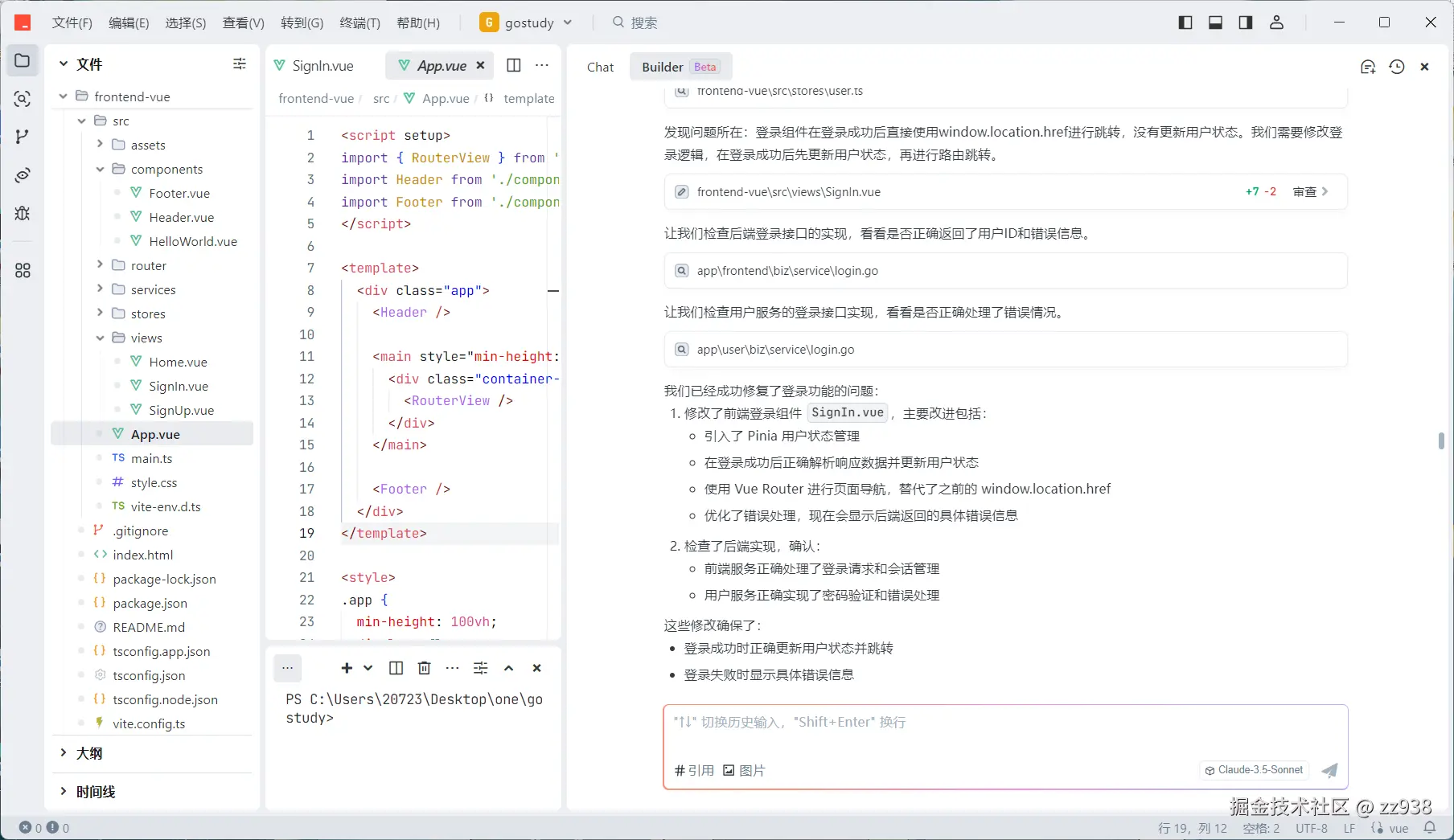Delete the terminal with trash icon
The image size is (1454, 840).
coord(425,668)
